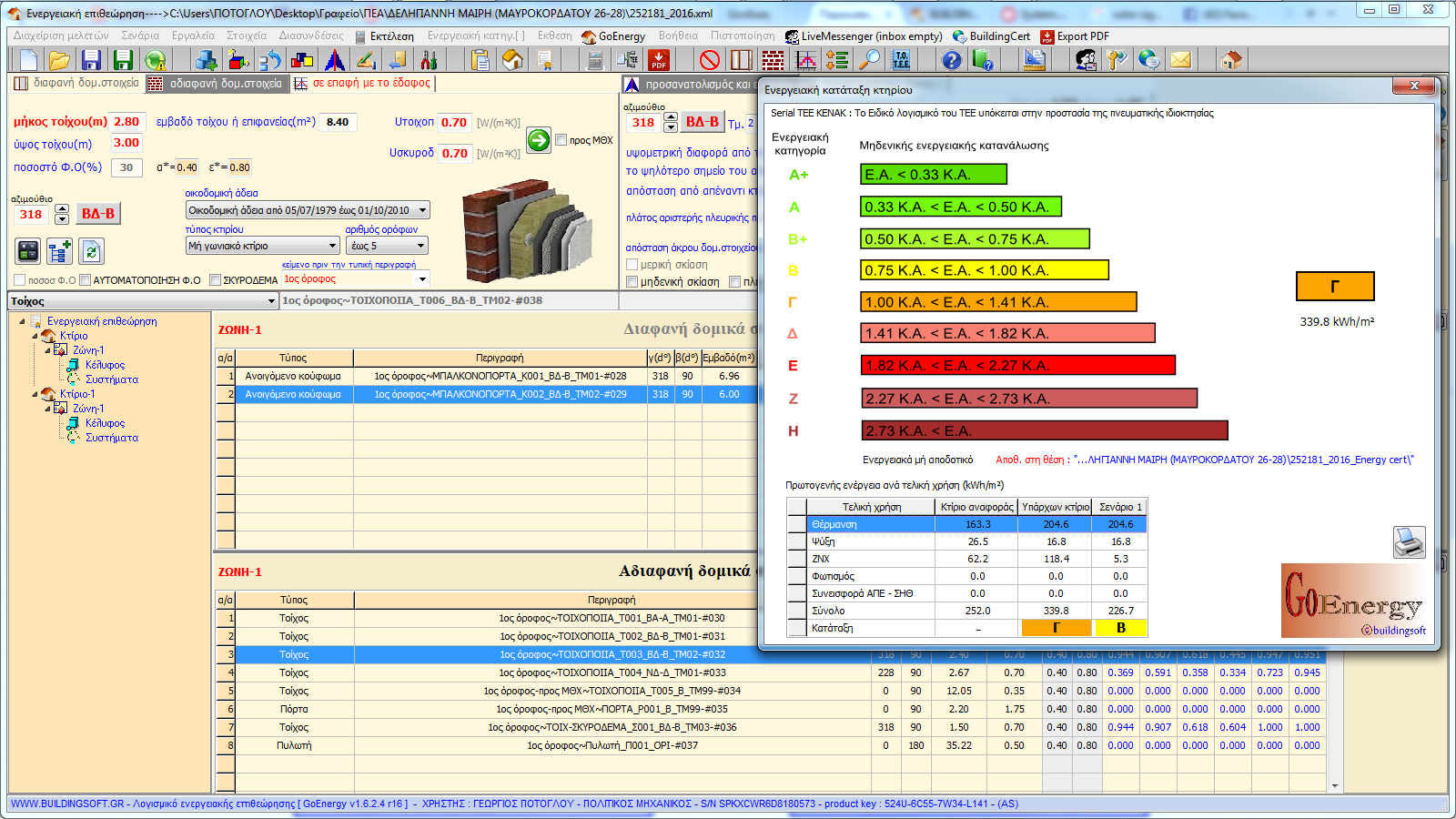1456x819 pixels.
Task: Click the printer icon in energy dialog
Action: click(x=1409, y=542)
